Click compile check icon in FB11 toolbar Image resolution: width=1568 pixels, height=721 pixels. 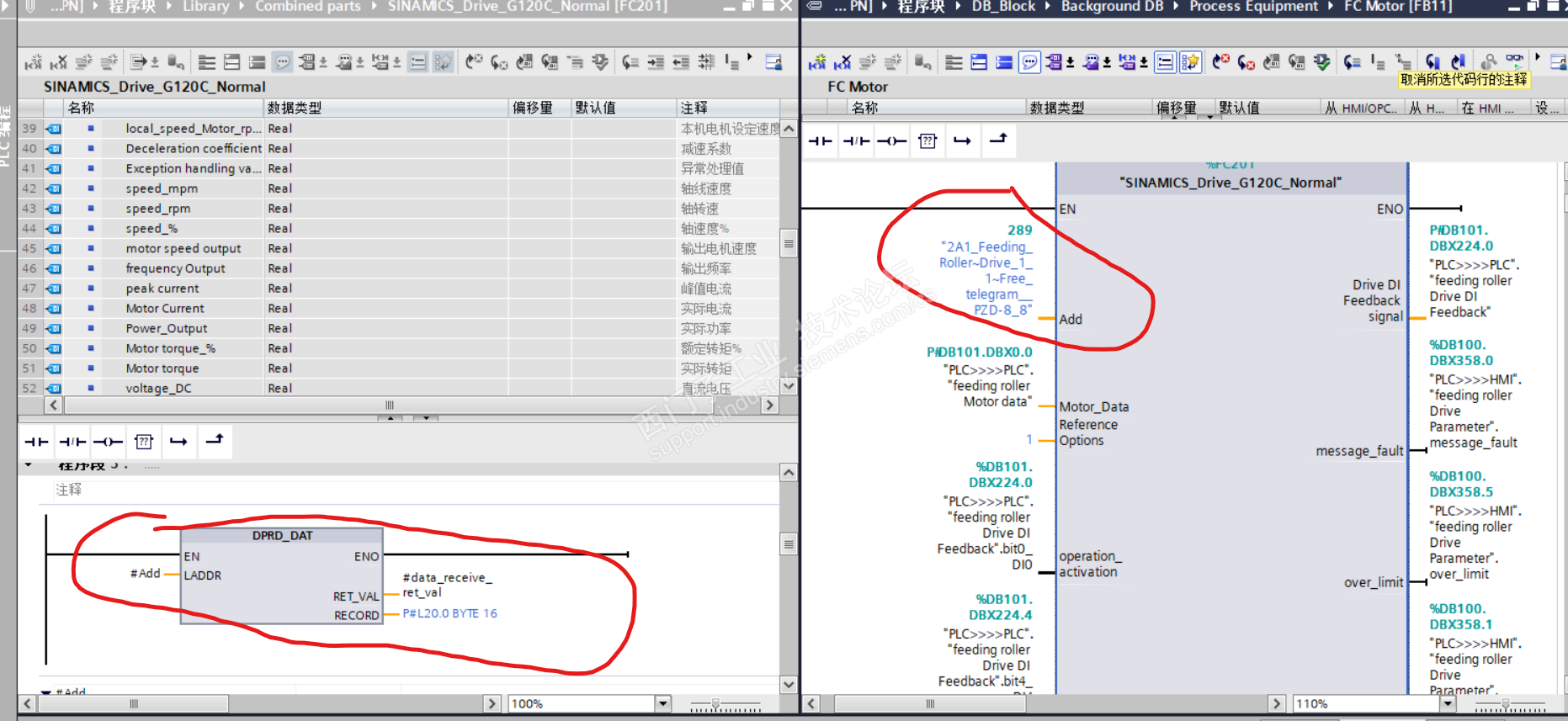pos(1322,62)
